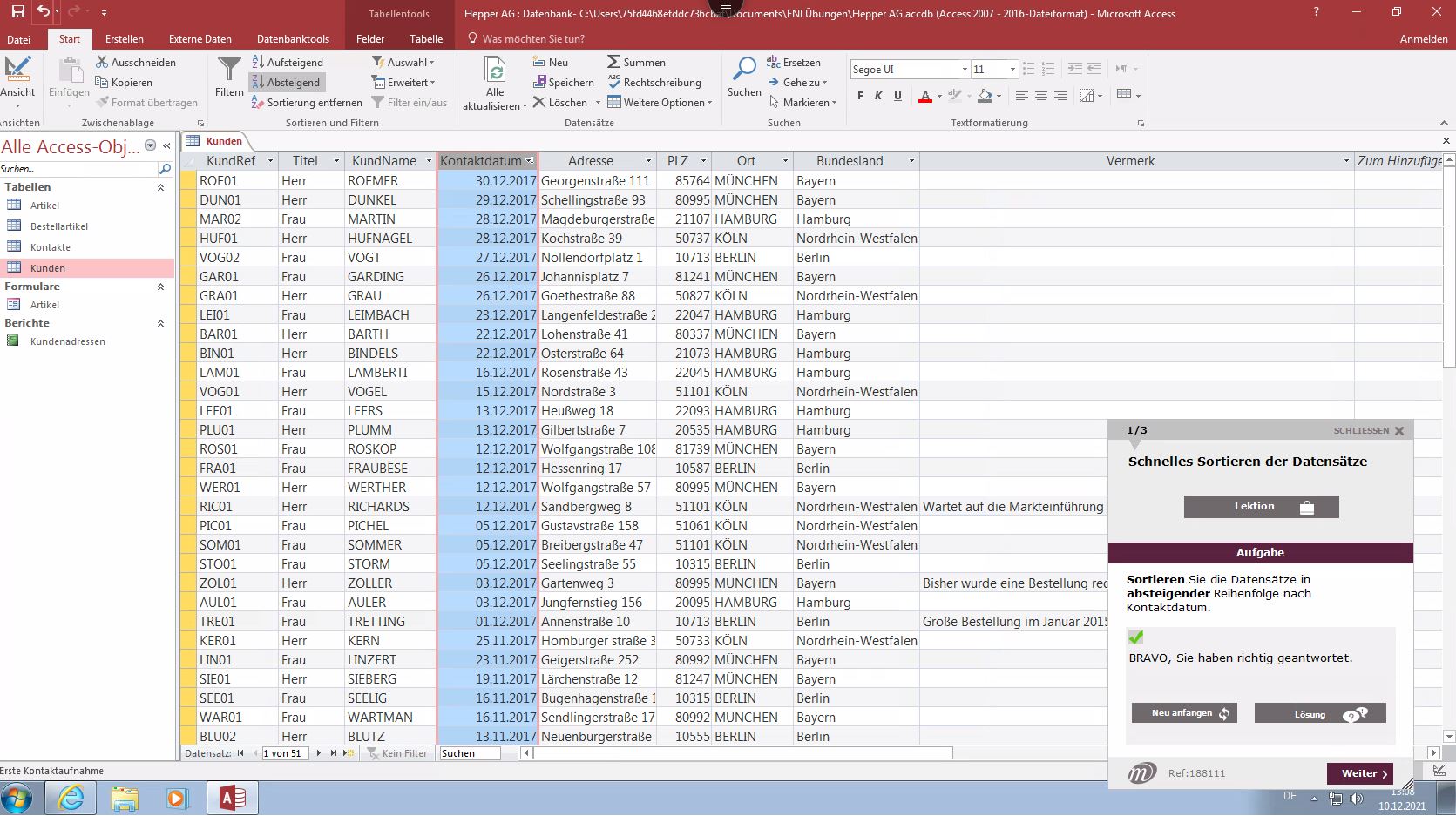Click Kopieren in the clipboard group
Screen dimensions: 1456x816
[124, 83]
